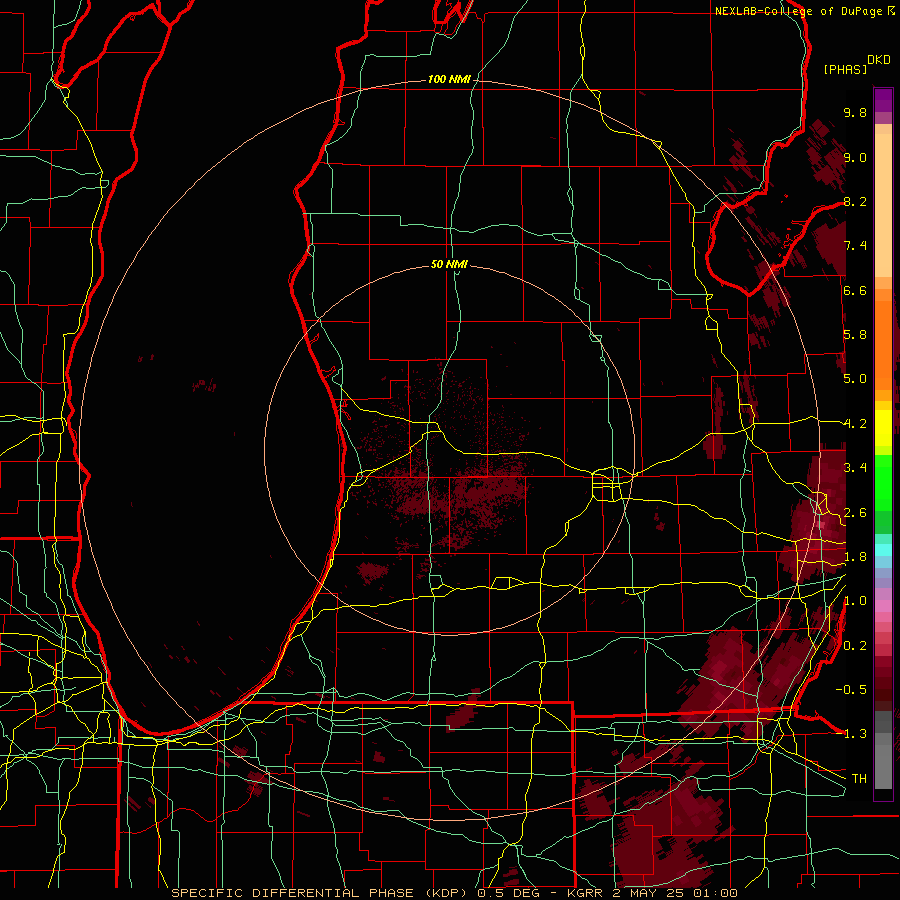Click the 8.2 legend value
The height and width of the screenshot is (900, 900).
[x=855, y=201]
